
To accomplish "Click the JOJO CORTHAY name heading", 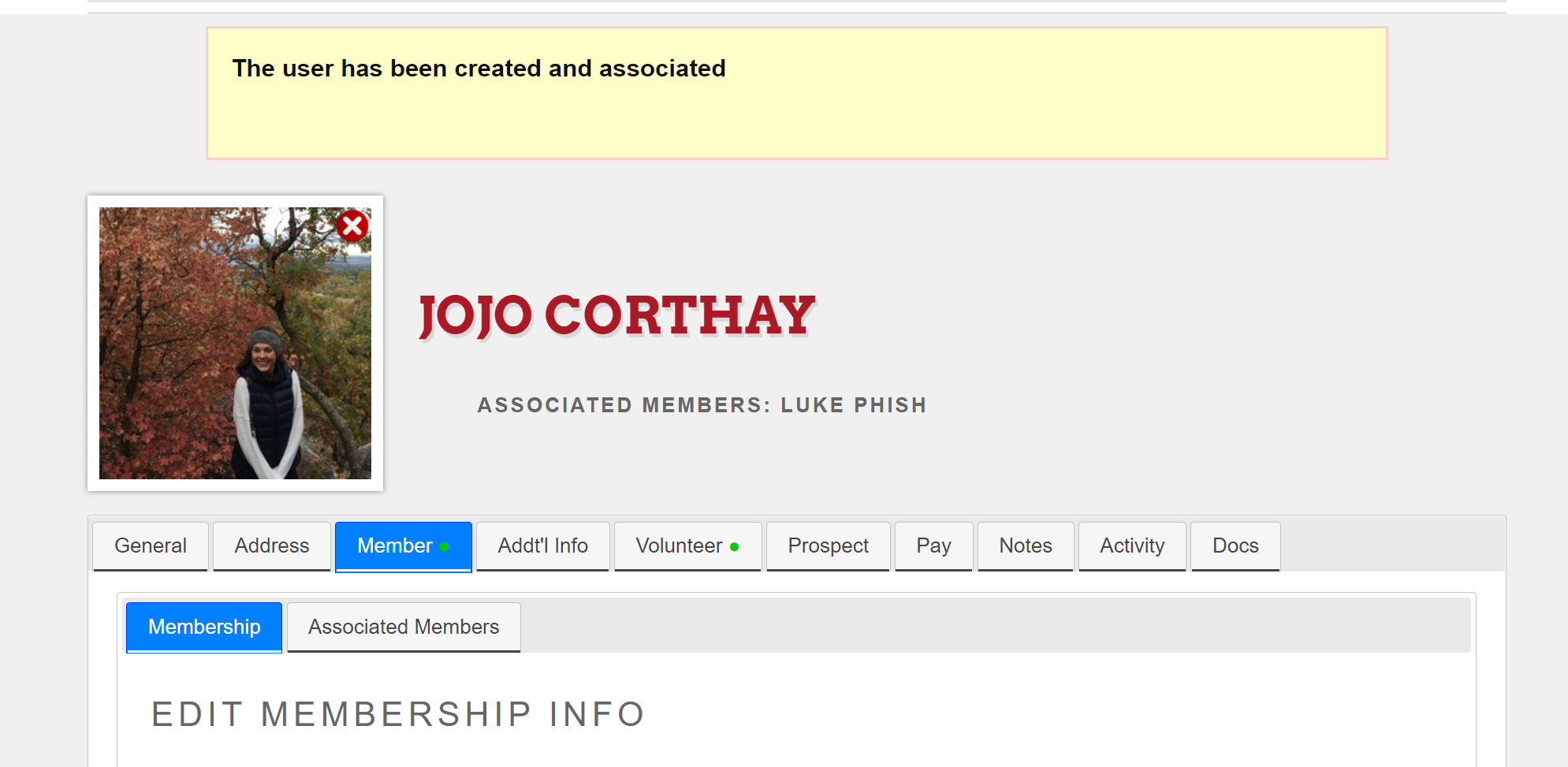I will pyautogui.click(x=616, y=315).
